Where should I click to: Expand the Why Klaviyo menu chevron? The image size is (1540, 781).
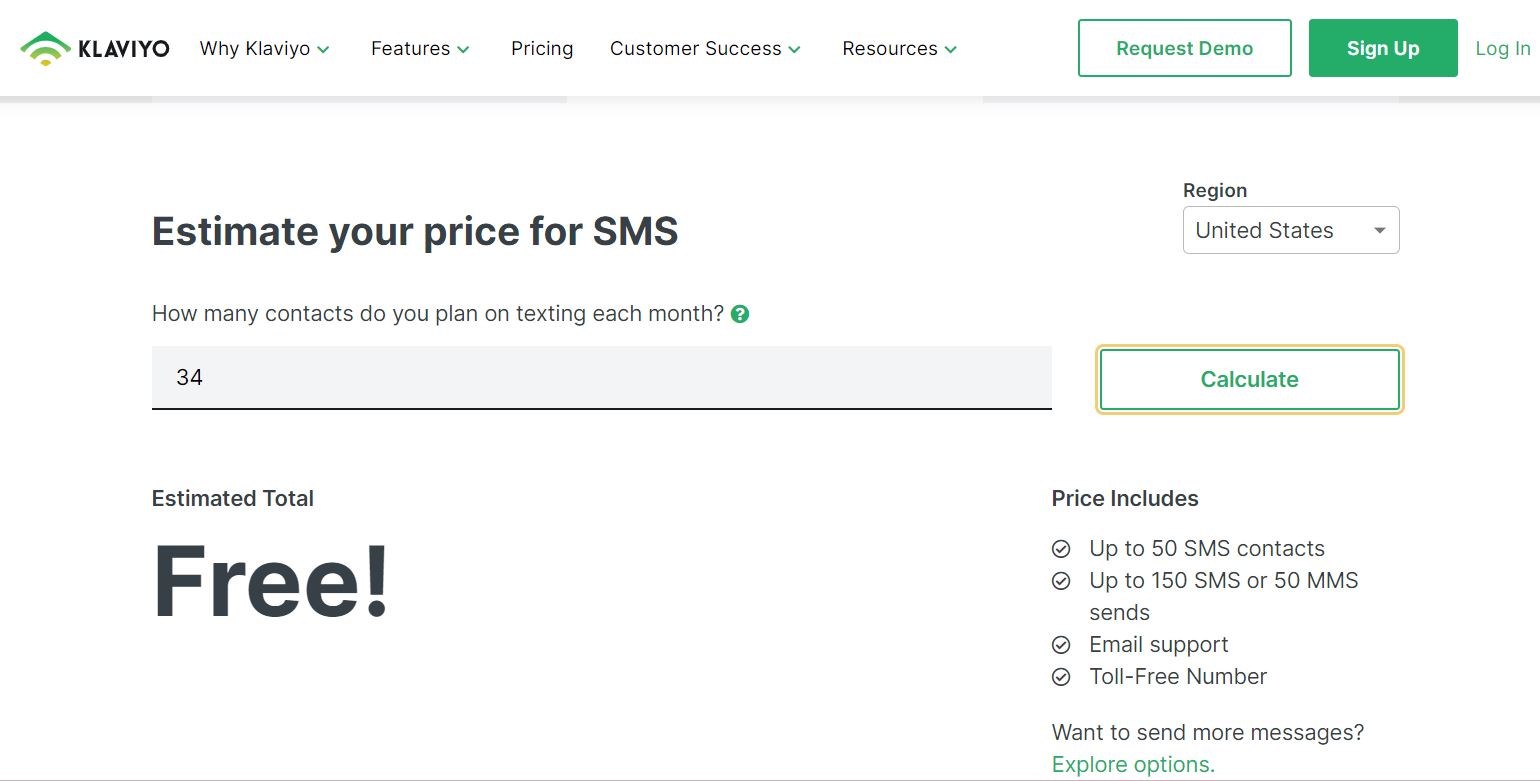pos(323,48)
